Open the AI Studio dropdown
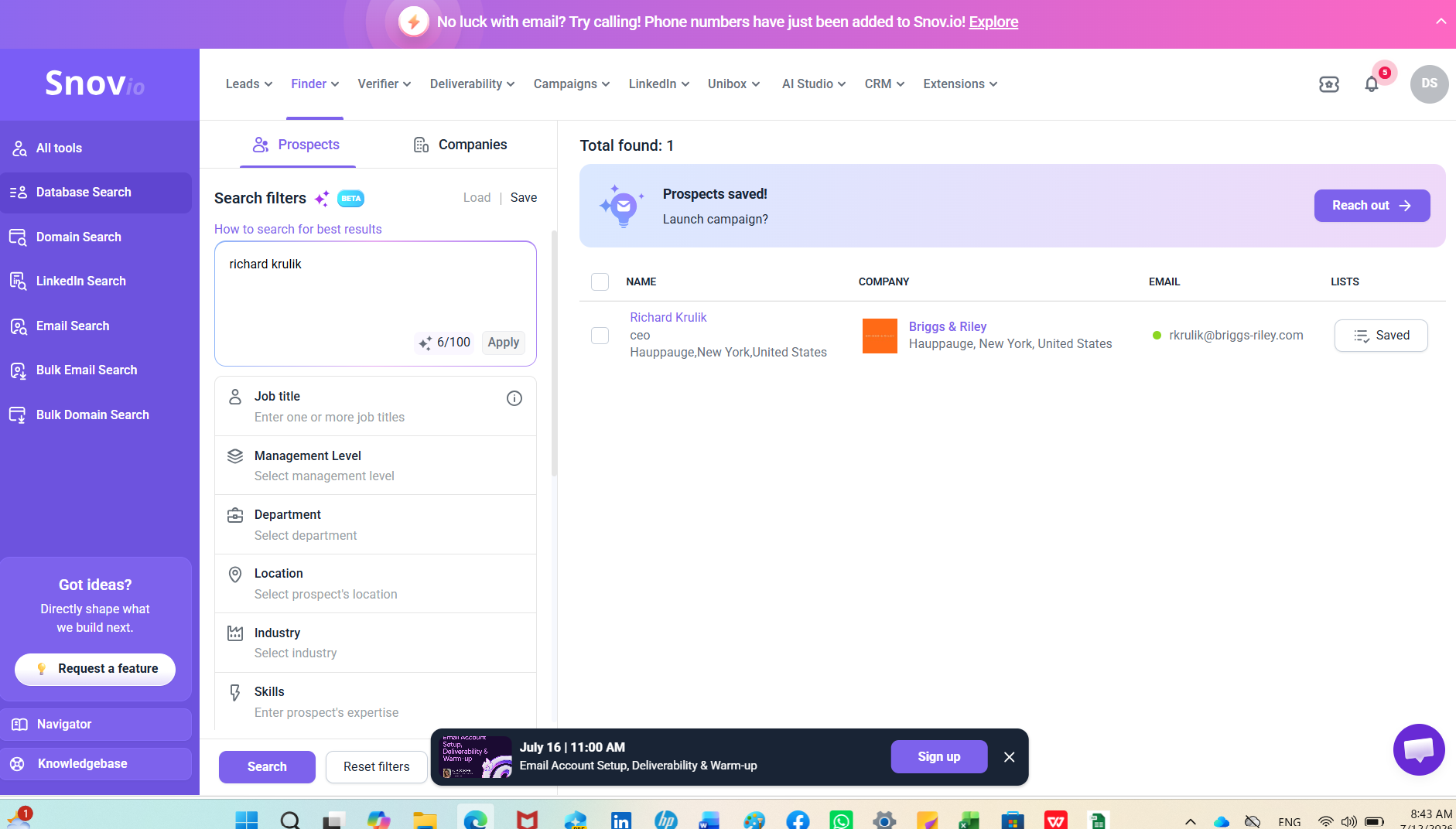Screen dimensions: 1456x829 [814, 84]
